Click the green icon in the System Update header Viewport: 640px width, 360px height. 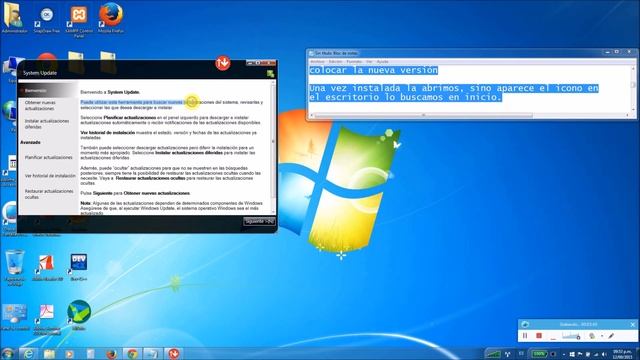click(270, 73)
